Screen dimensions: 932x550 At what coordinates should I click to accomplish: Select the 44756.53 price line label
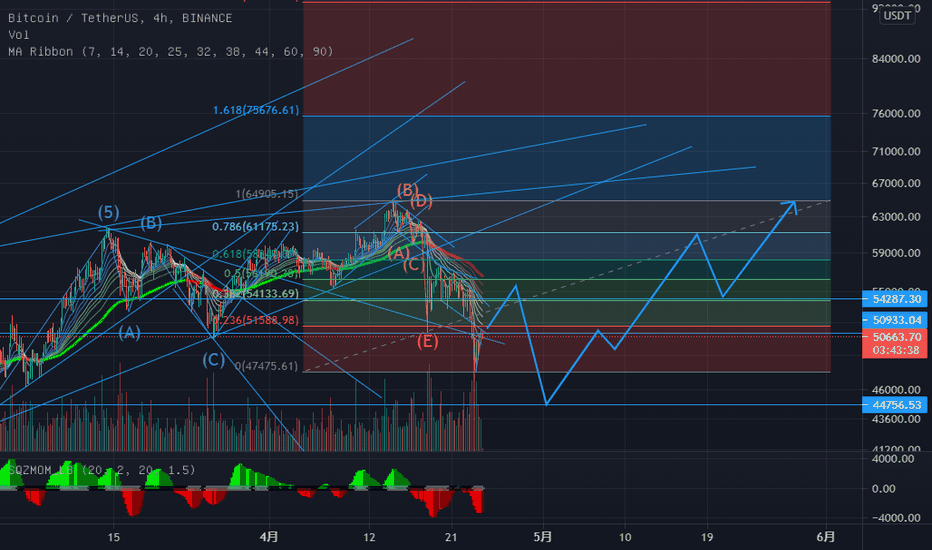(x=896, y=405)
